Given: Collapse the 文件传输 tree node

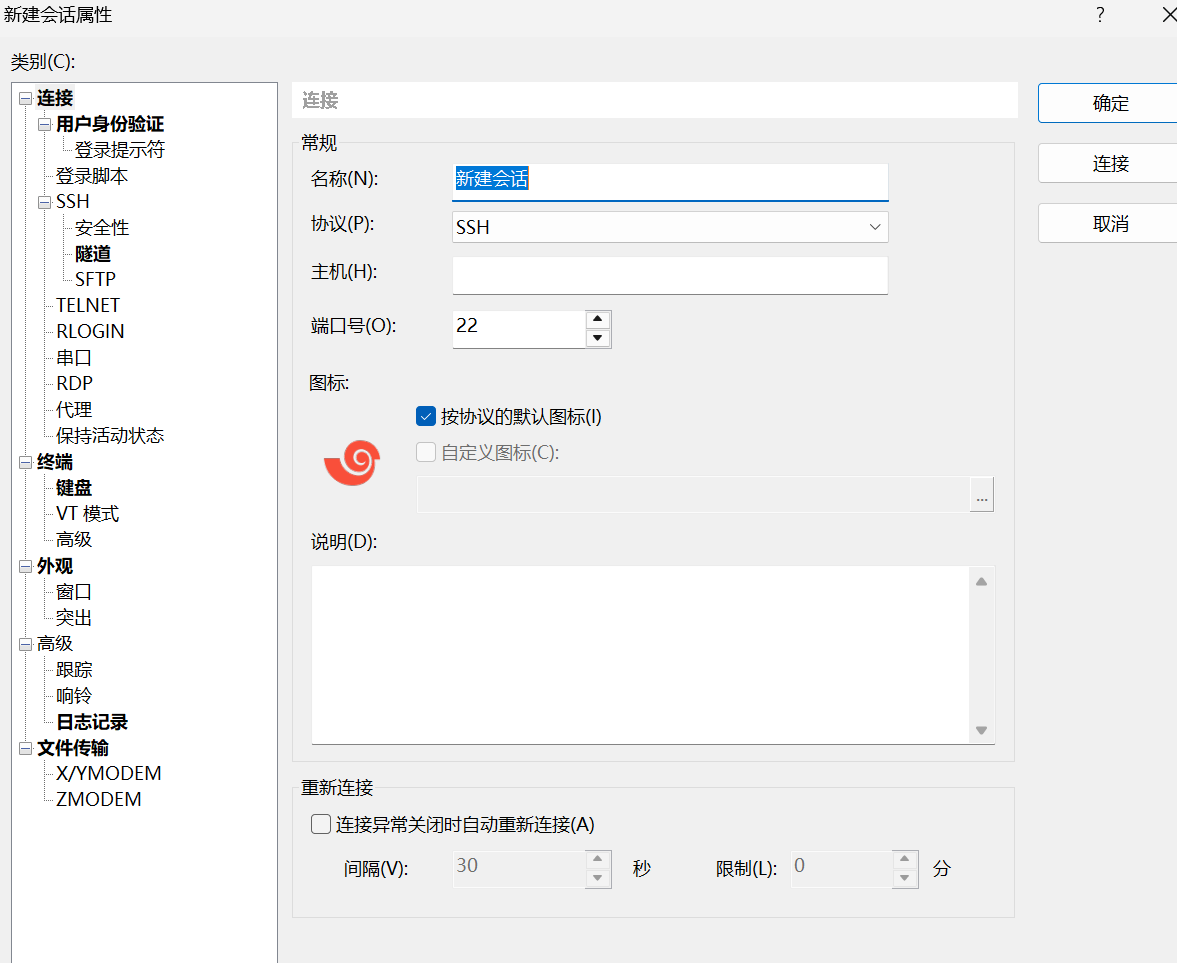Looking at the screenshot, I should 26,748.
